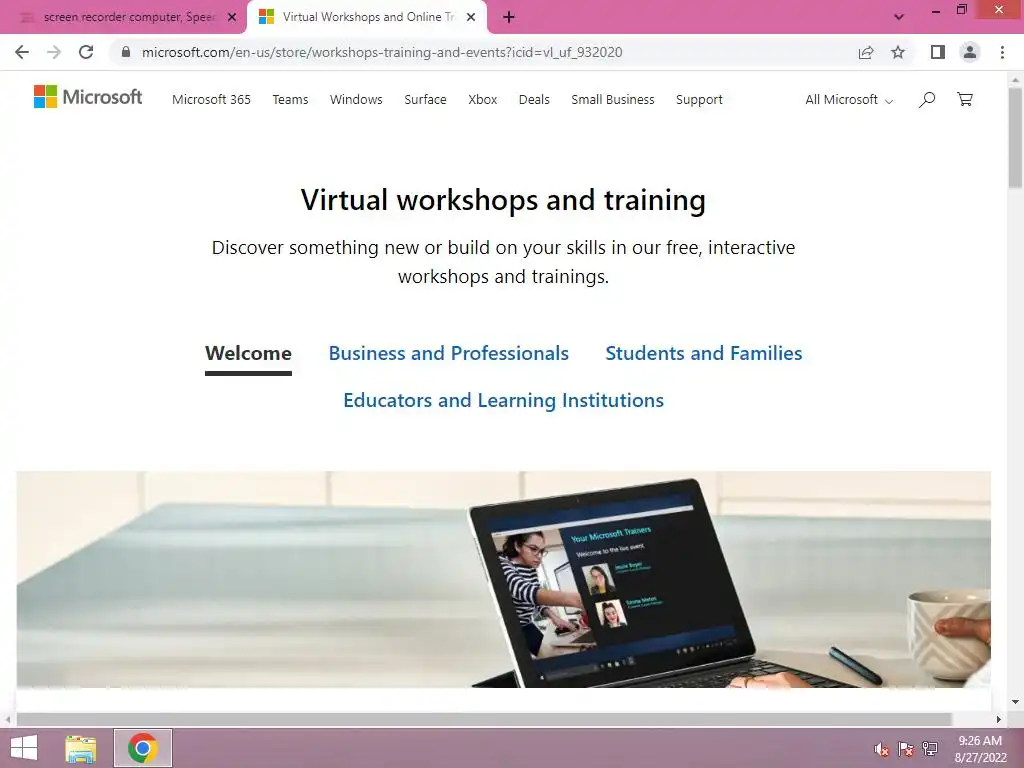Image resolution: width=1024 pixels, height=768 pixels.
Task: Go to Windows in the navigation
Action: (356, 99)
